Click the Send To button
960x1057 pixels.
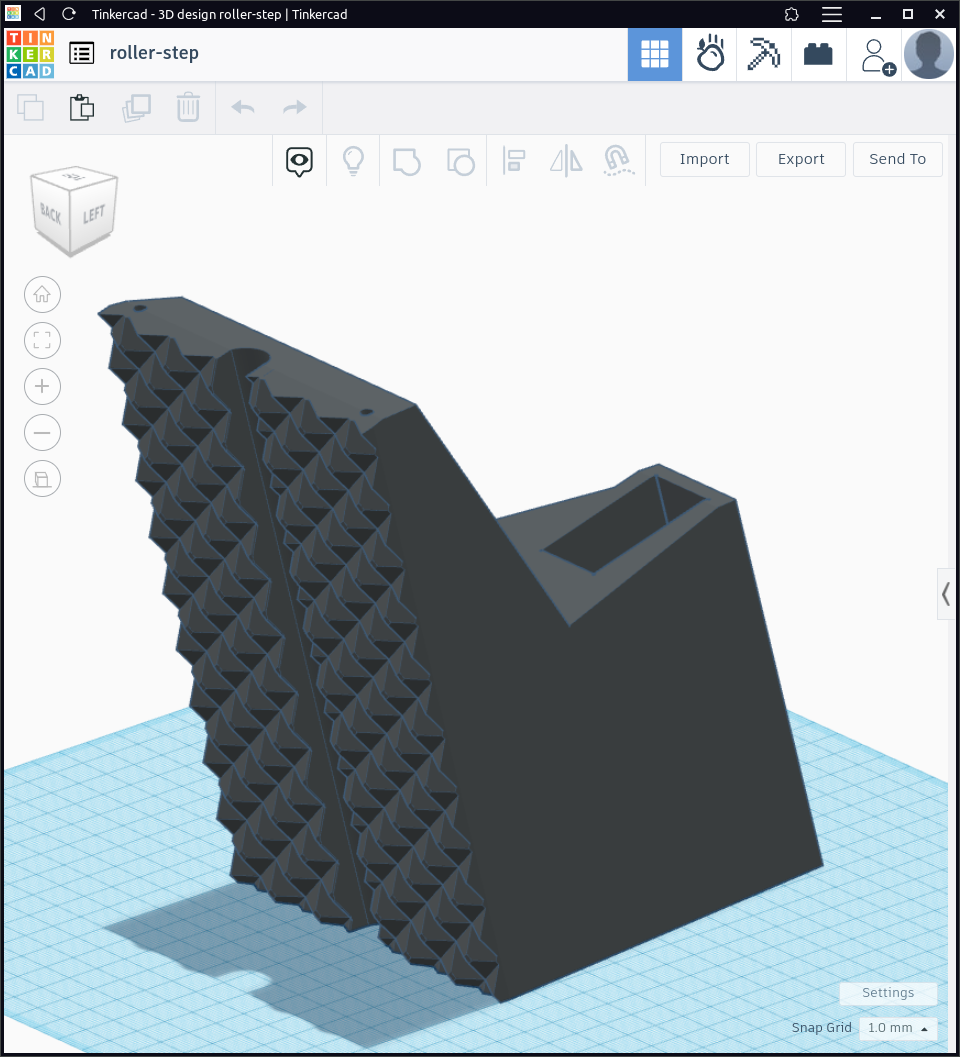tap(897, 159)
